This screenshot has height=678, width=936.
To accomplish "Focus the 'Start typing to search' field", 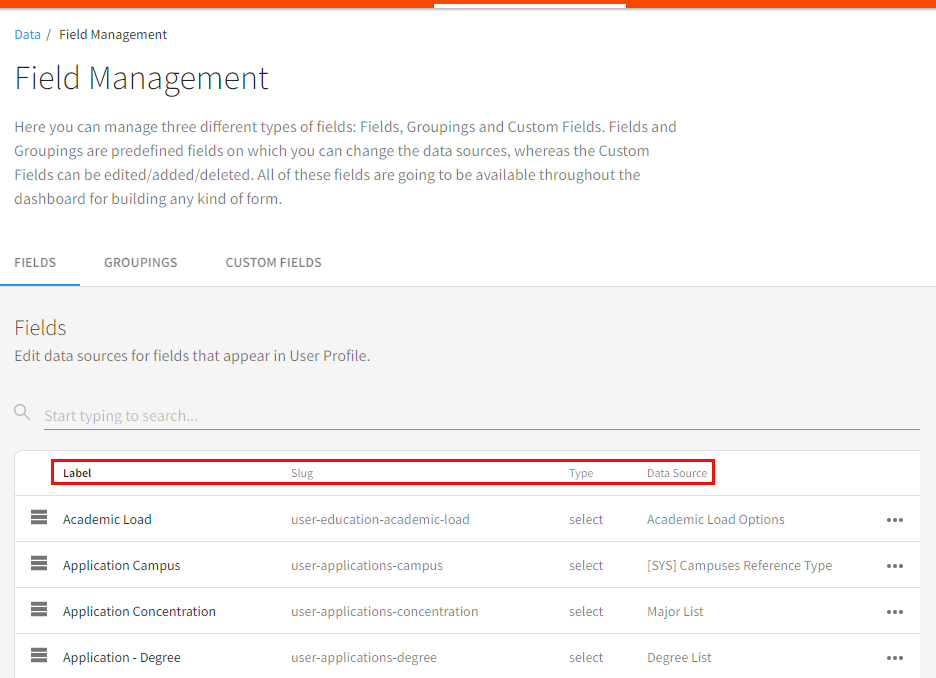I will coord(480,416).
